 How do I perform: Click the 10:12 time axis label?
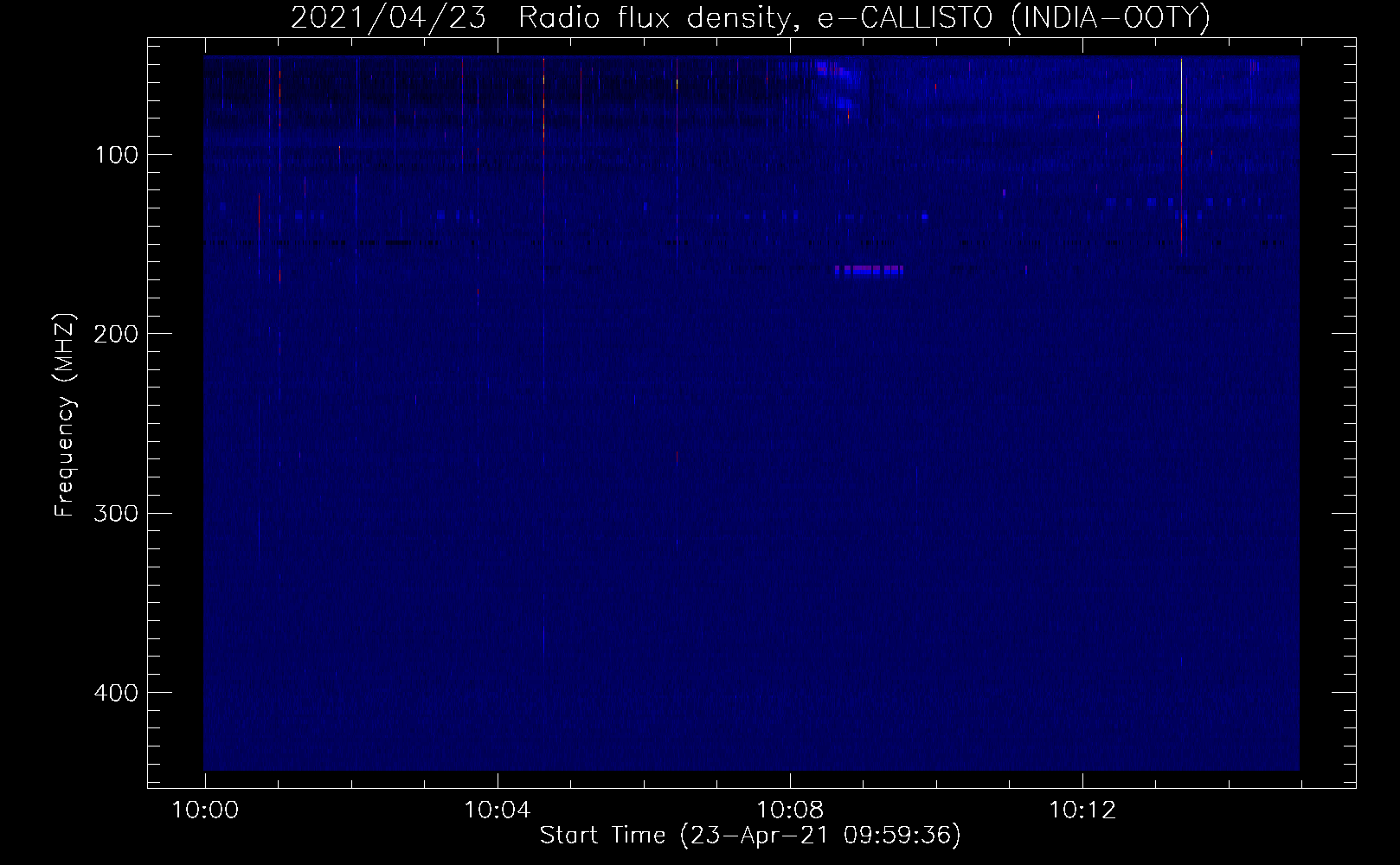tap(1082, 811)
